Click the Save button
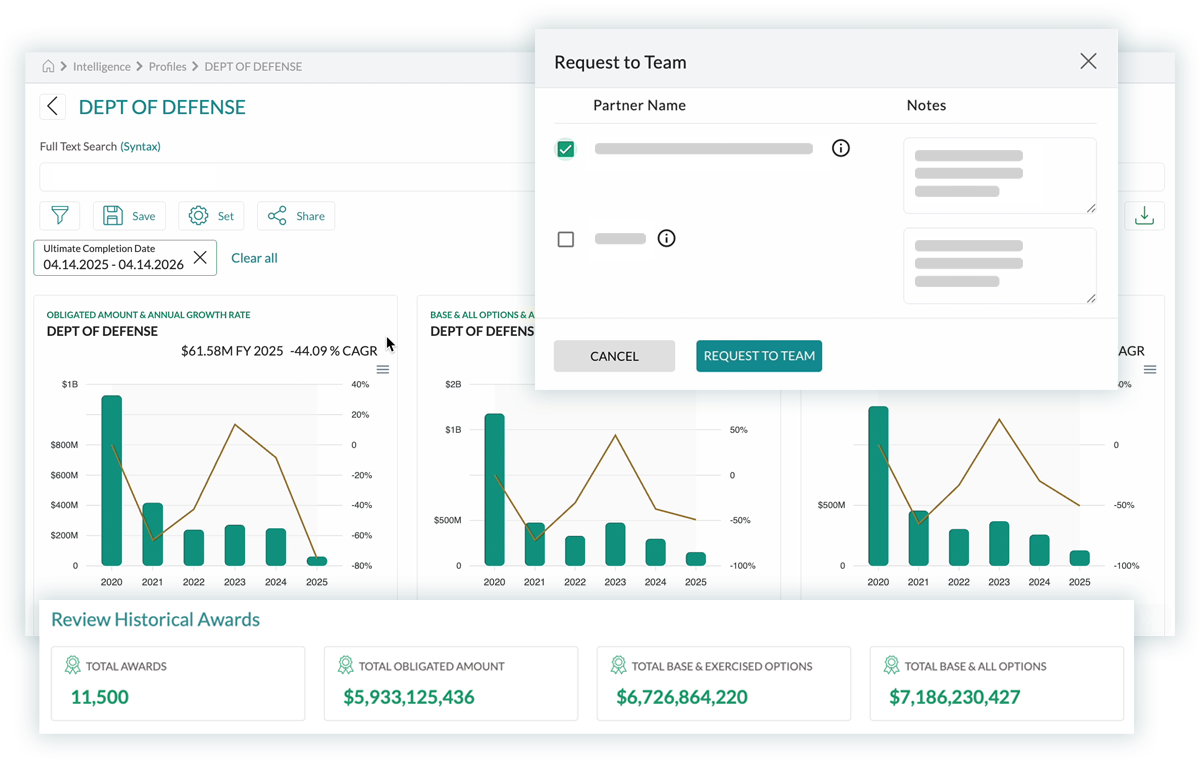 click(x=129, y=215)
